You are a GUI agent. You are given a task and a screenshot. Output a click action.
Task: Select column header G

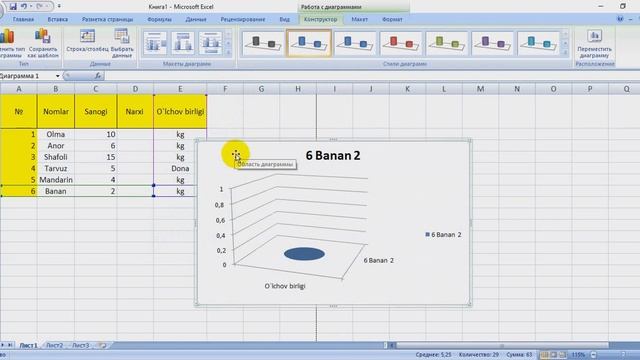[x=261, y=89]
